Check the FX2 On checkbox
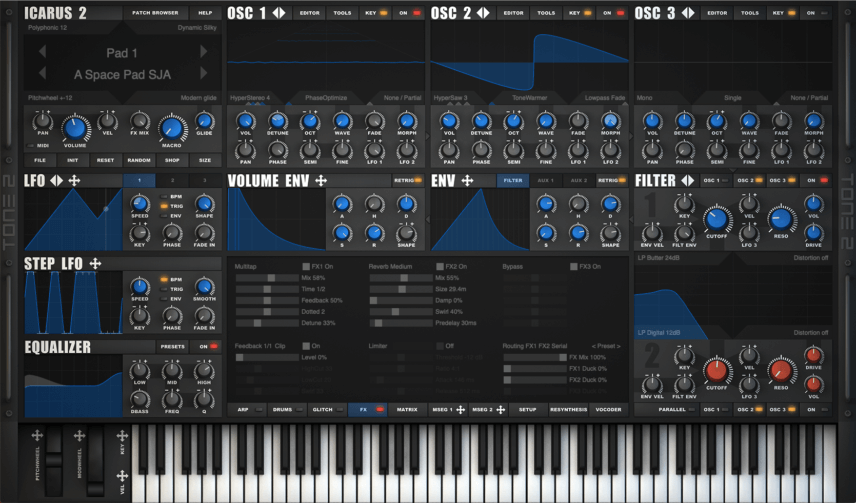The height and width of the screenshot is (503, 856). coord(440,267)
